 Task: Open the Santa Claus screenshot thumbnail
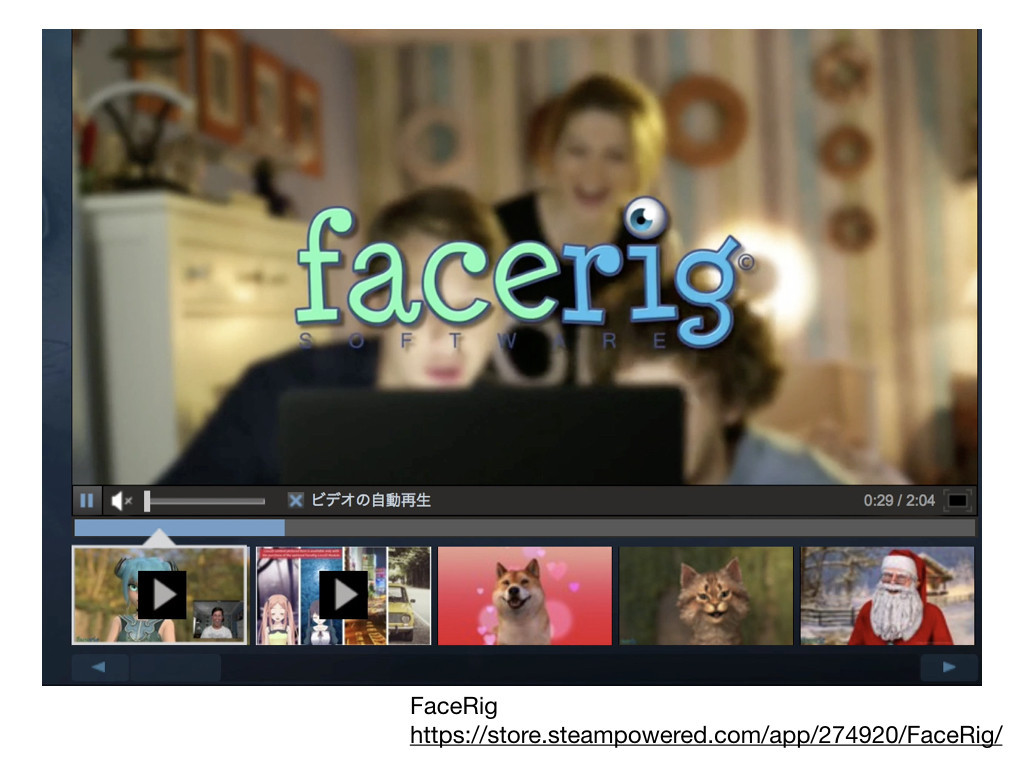[888, 595]
